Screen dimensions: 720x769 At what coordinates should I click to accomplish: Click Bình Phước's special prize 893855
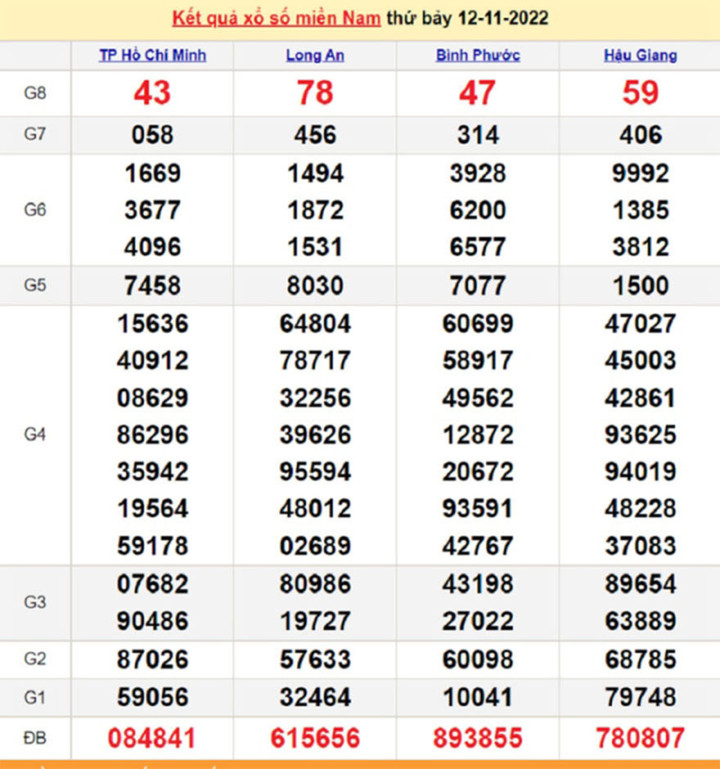[477, 738]
